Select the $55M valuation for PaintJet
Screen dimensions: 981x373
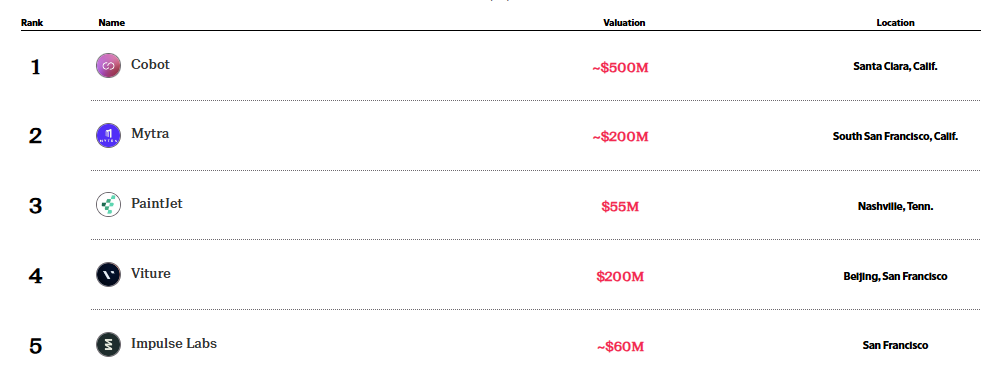(x=620, y=207)
